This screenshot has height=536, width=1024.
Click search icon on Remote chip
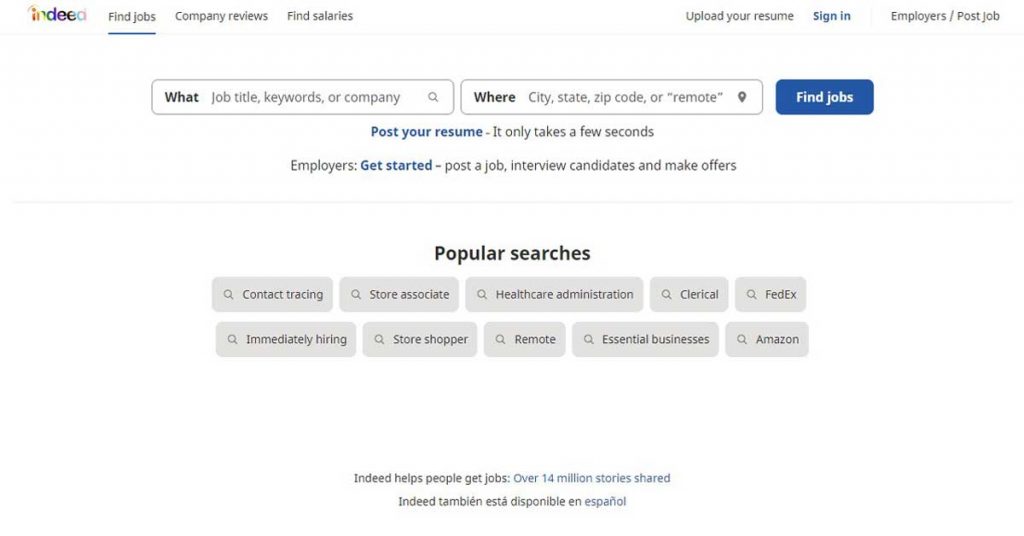coord(501,340)
